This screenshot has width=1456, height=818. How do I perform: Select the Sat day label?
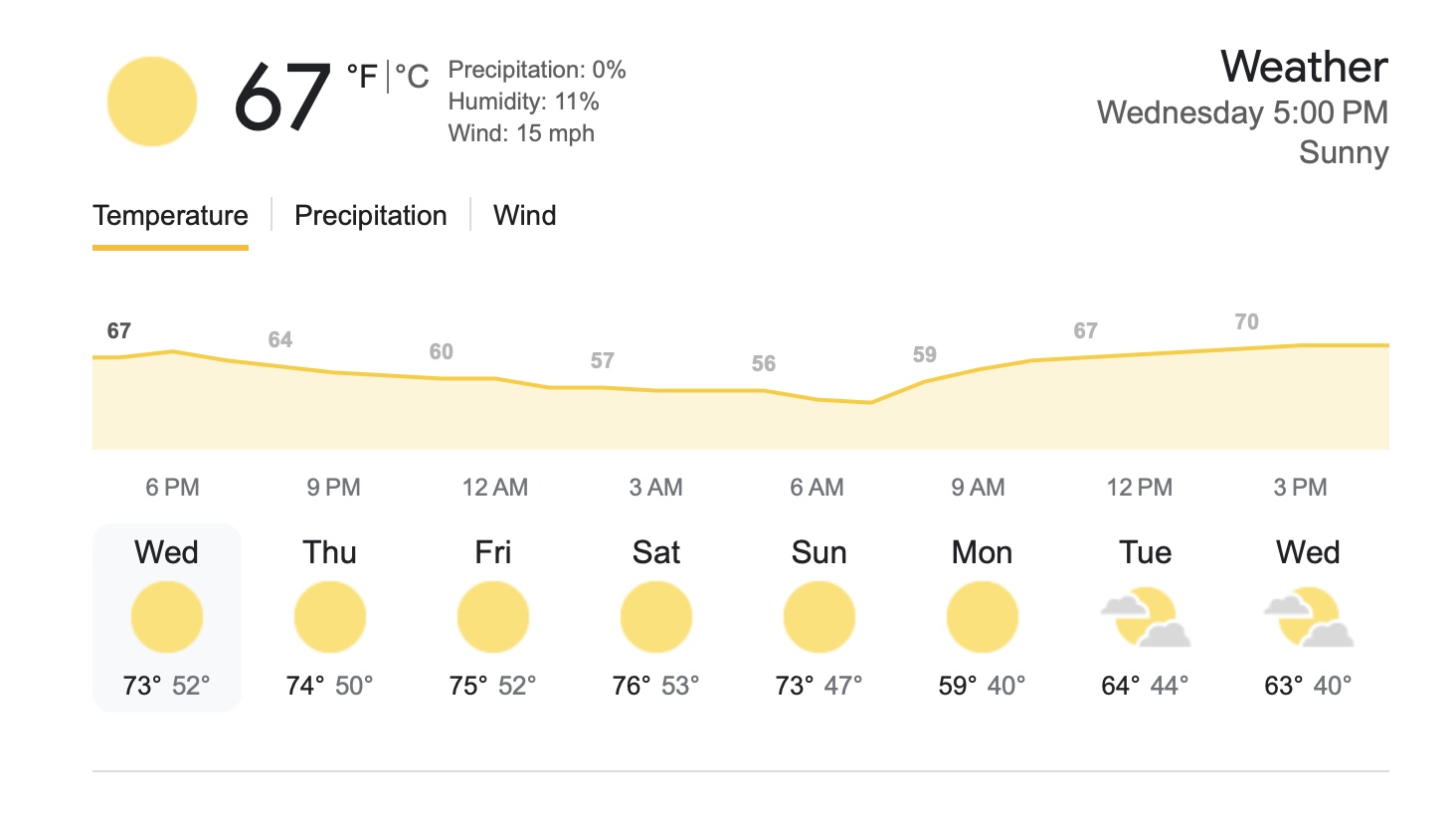tap(656, 552)
